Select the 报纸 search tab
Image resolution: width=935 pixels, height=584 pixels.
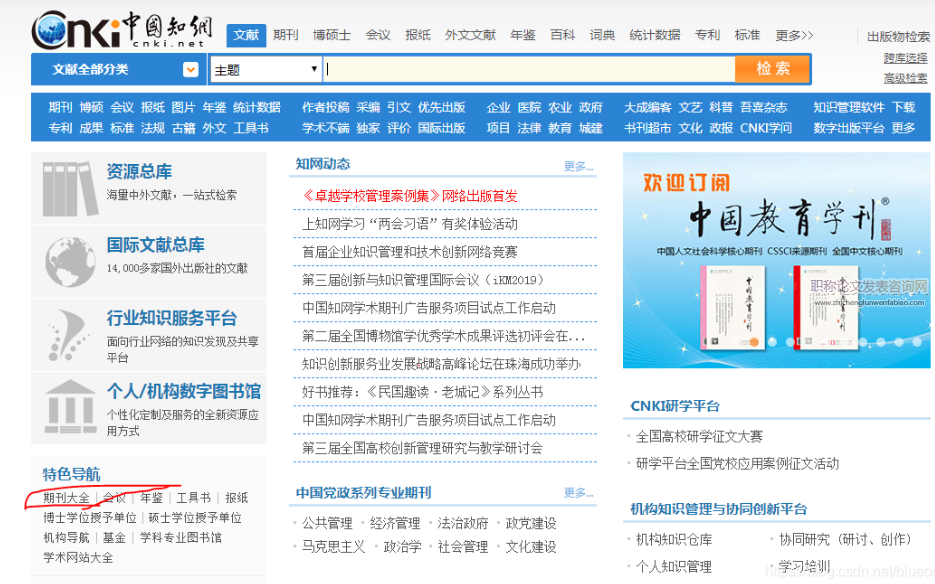[418, 35]
